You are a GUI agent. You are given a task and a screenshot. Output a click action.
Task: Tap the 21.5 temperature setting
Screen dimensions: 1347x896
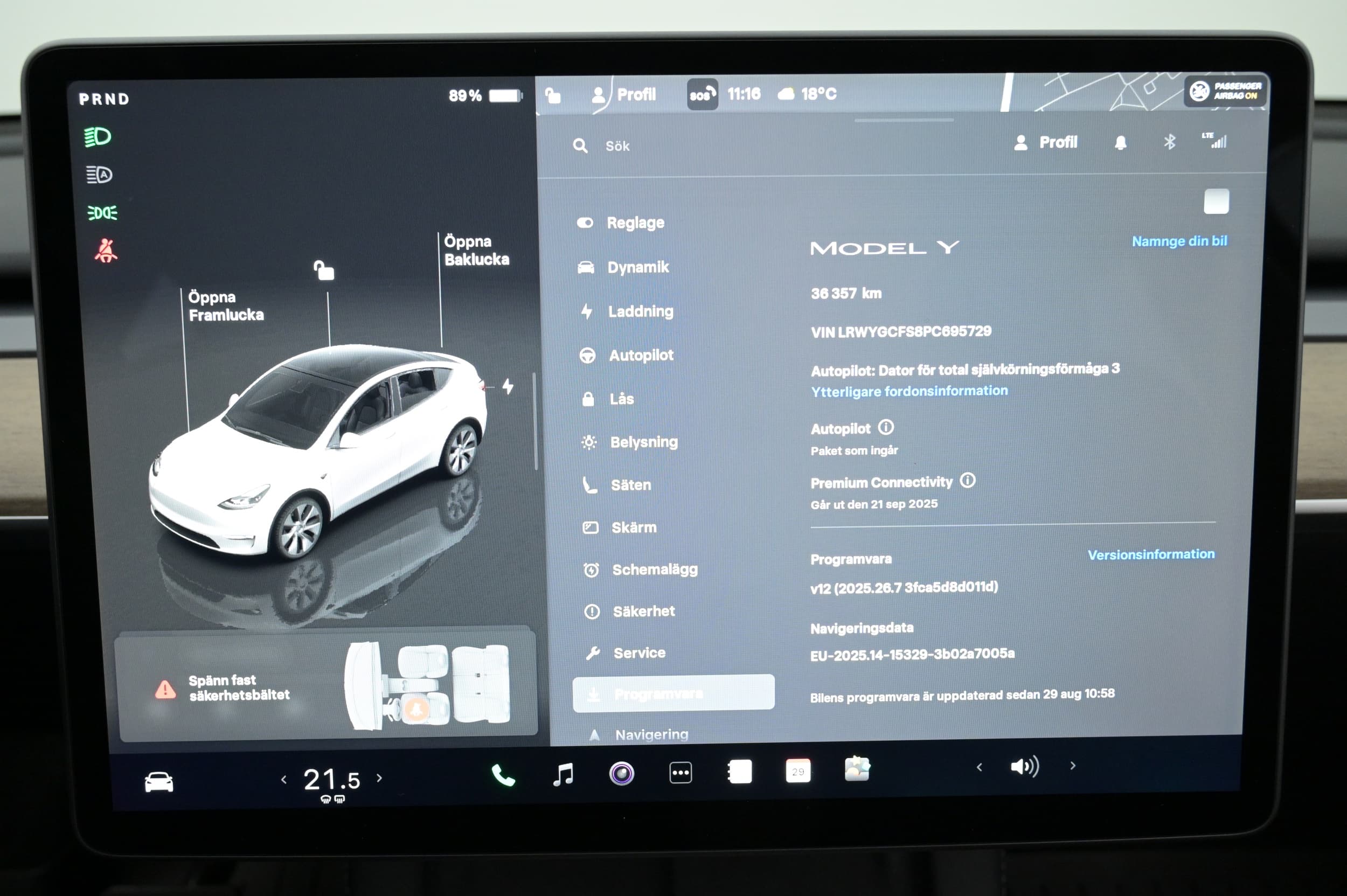pyautogui.click(x=332, y=780)
